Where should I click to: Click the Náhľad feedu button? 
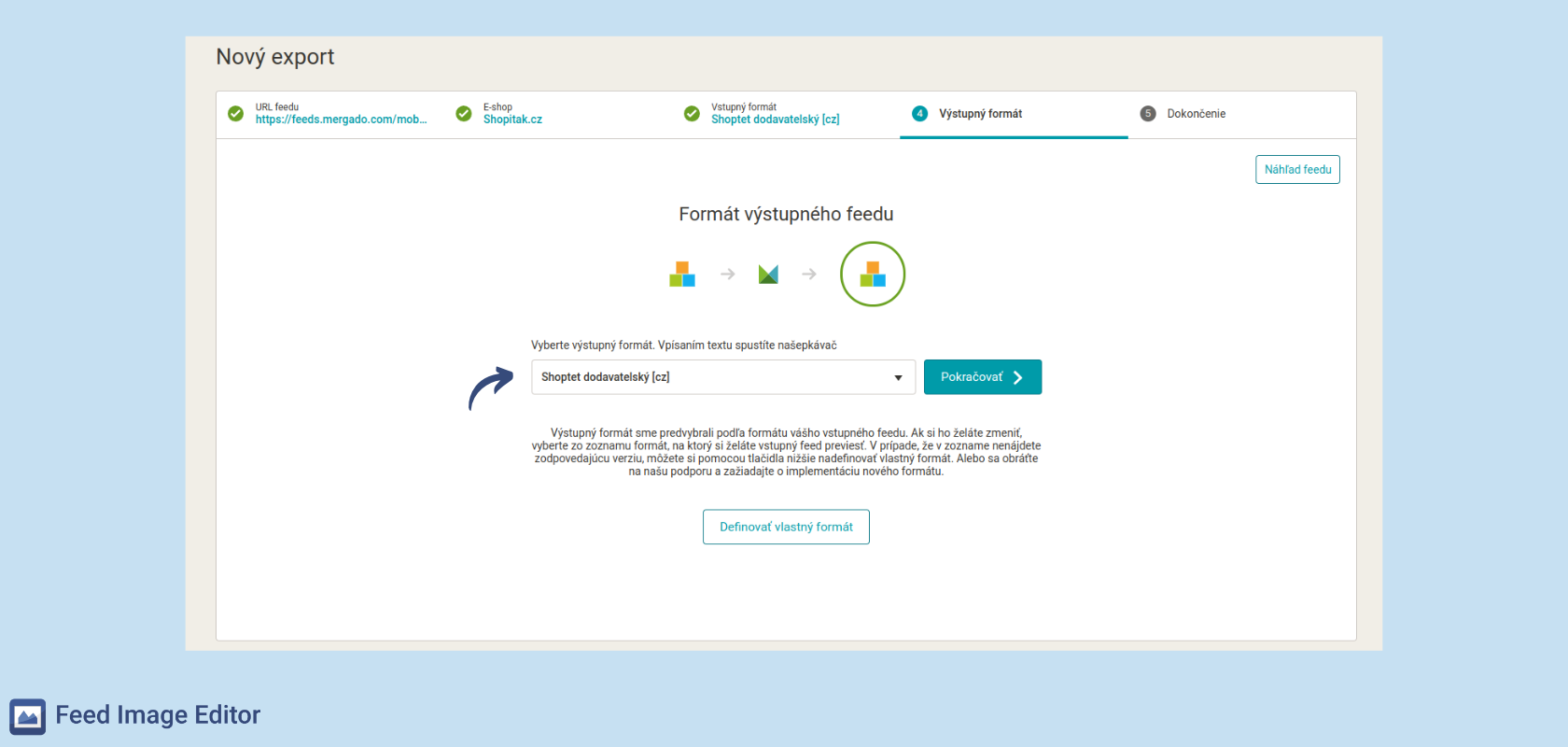click(1297, 170)
